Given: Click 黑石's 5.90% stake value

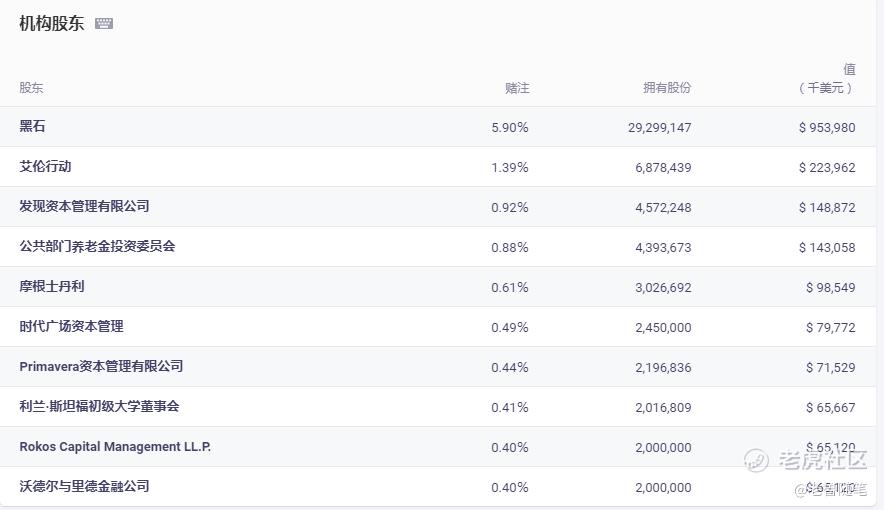Looking at the screenshot, I should tap(510, 128).
